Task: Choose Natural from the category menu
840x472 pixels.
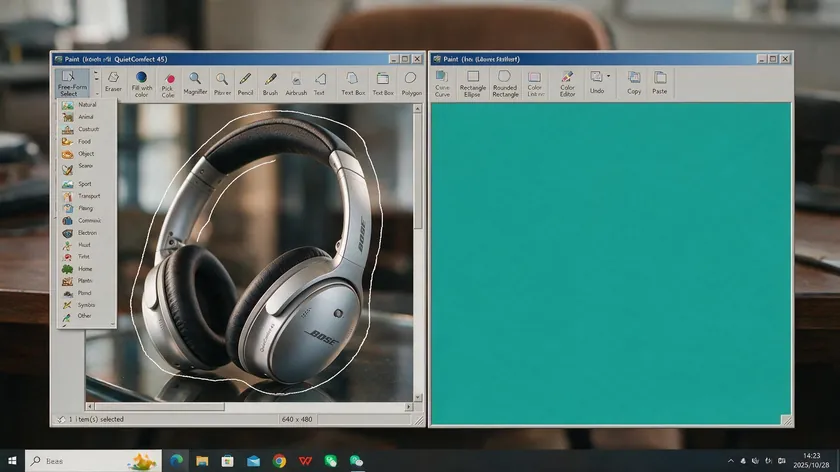Action: point(86,105)
